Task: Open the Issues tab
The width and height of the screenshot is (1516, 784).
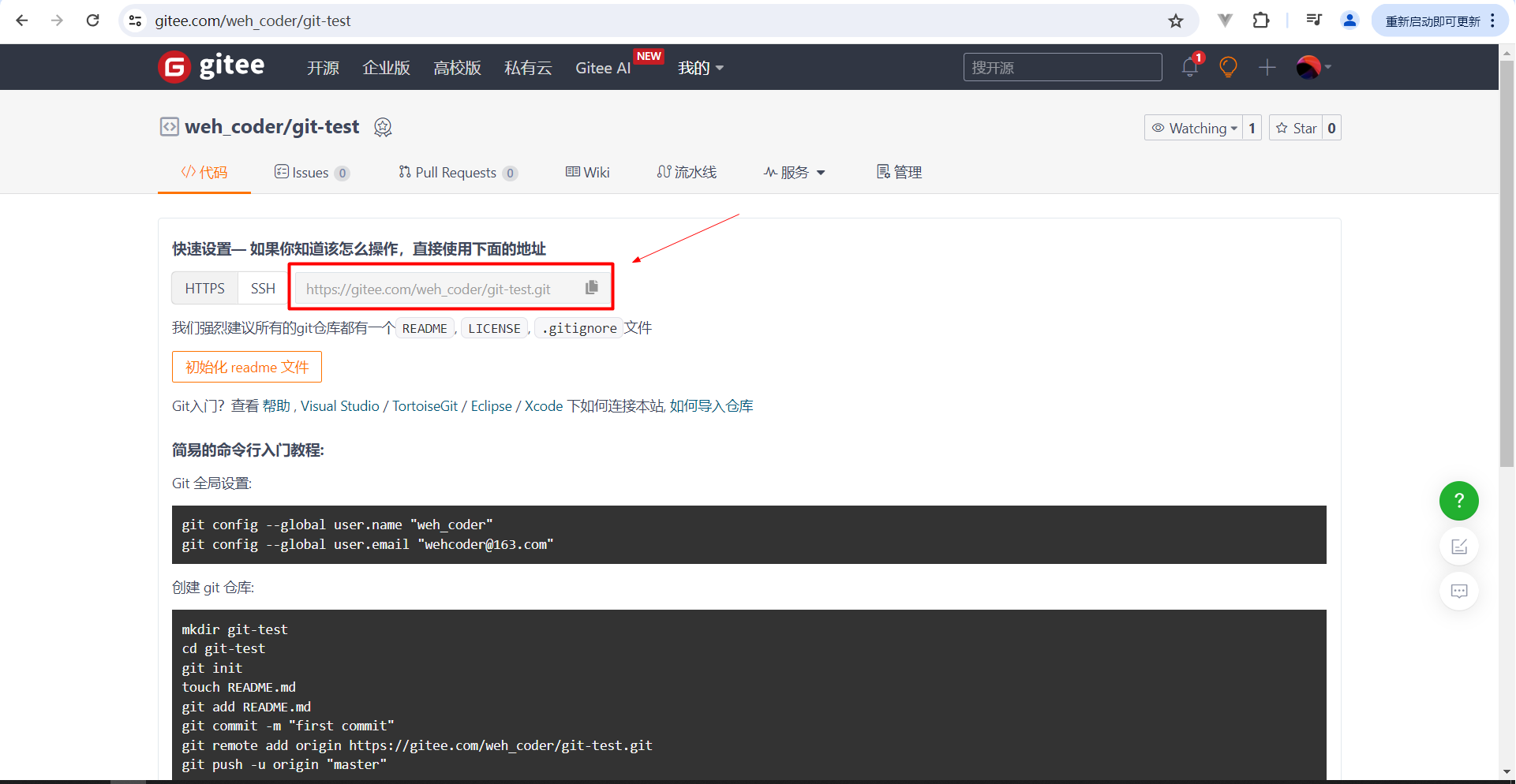Action: tap(312, 172)
